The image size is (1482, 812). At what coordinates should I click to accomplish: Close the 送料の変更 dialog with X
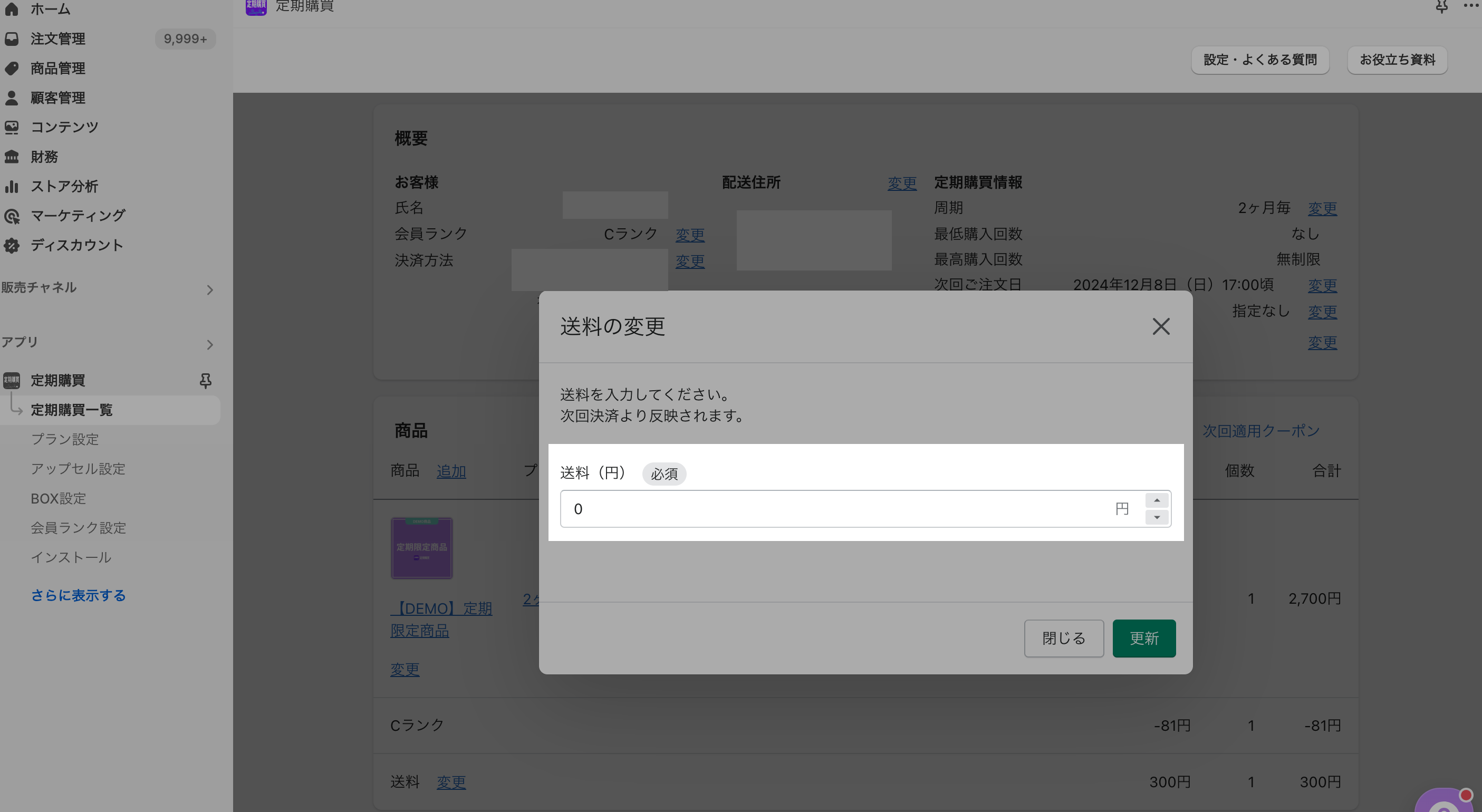(x=1161, y=326)
